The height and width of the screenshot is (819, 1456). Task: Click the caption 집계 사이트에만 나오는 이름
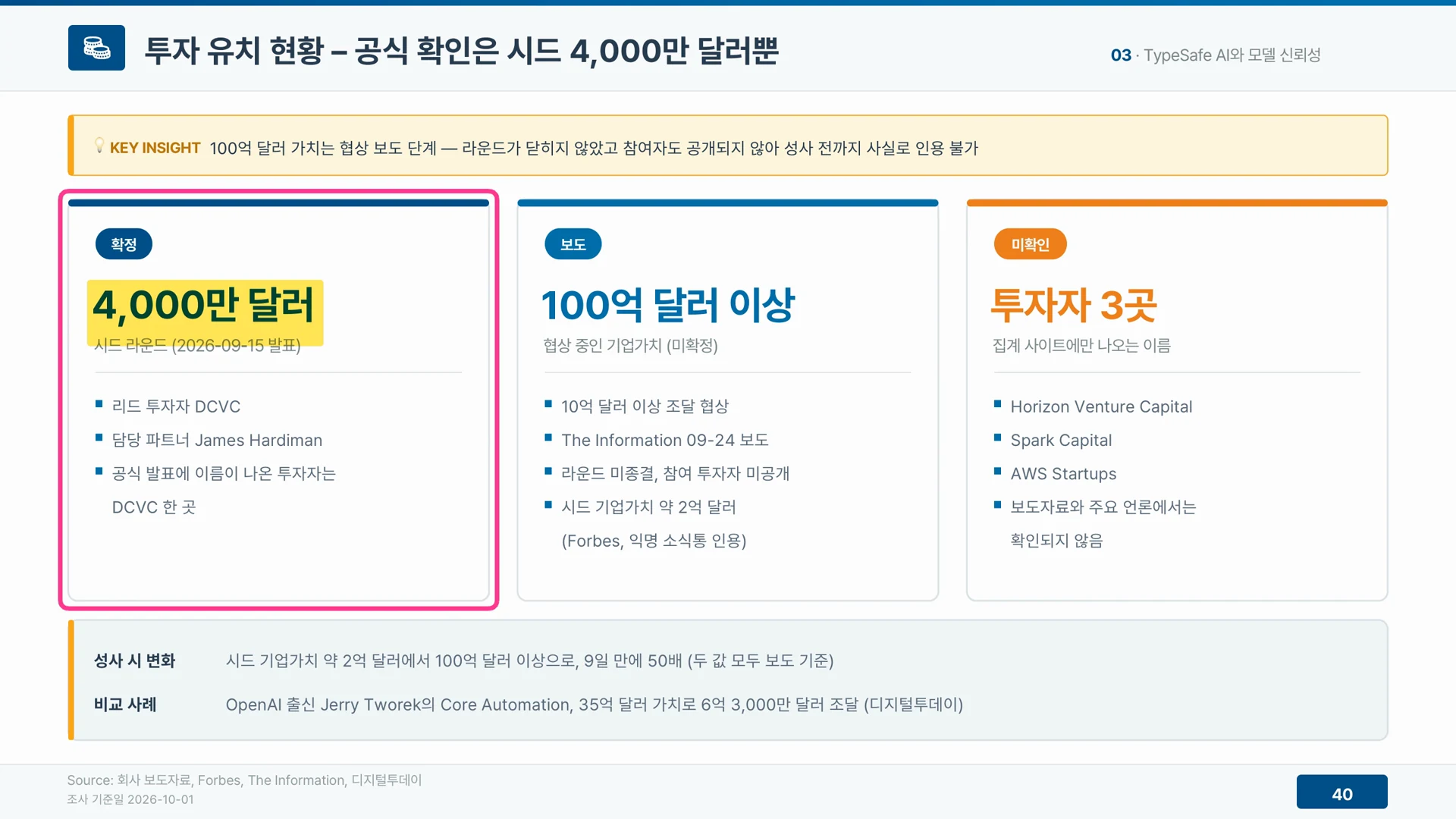pyautogui.click(x=1081, y=346)
